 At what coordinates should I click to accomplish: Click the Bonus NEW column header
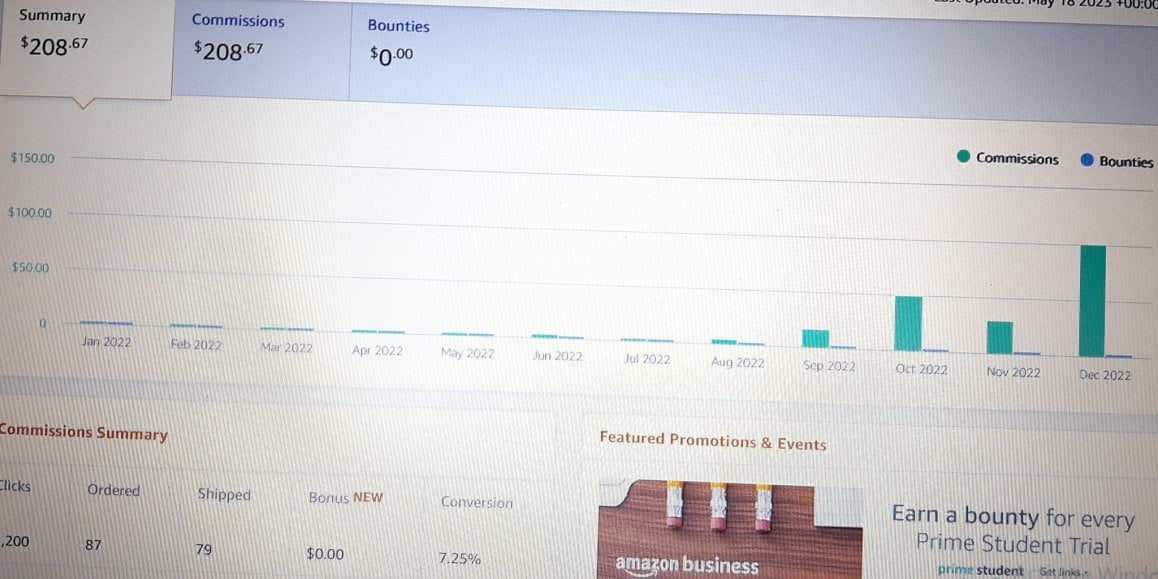(346, 497)
